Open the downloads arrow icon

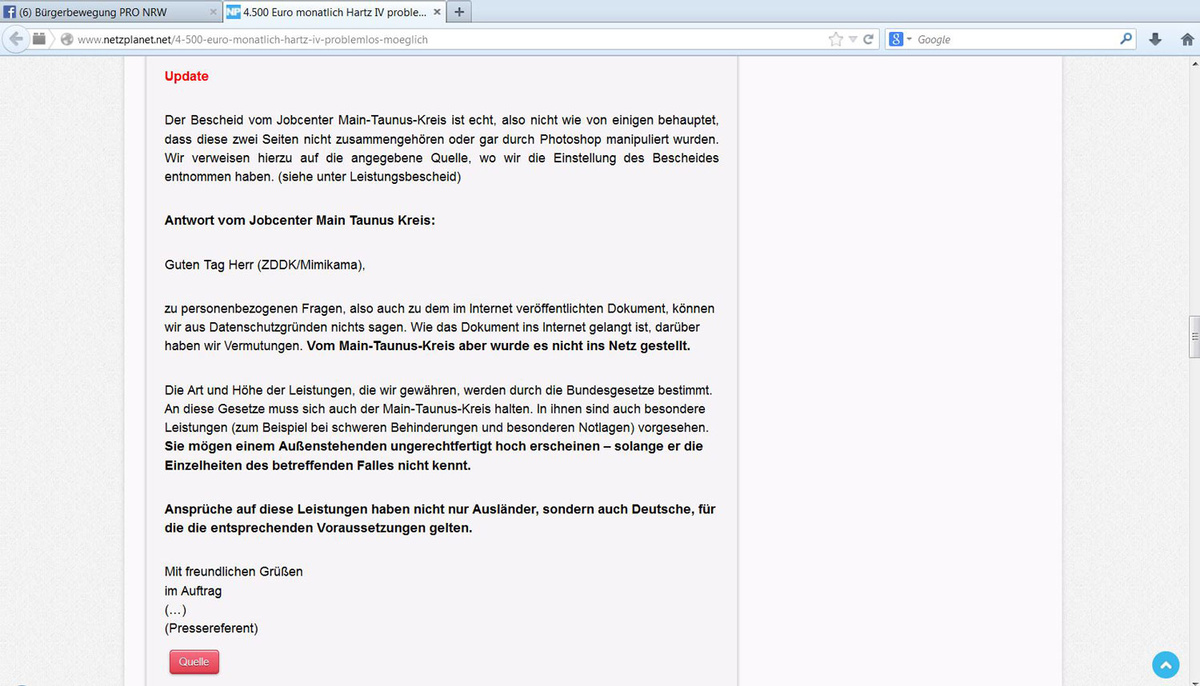click(1156, 39)
